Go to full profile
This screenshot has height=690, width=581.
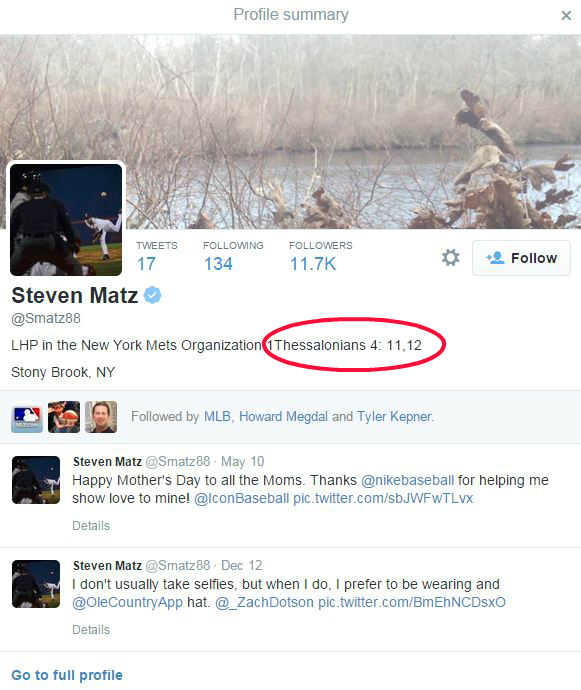67,675
